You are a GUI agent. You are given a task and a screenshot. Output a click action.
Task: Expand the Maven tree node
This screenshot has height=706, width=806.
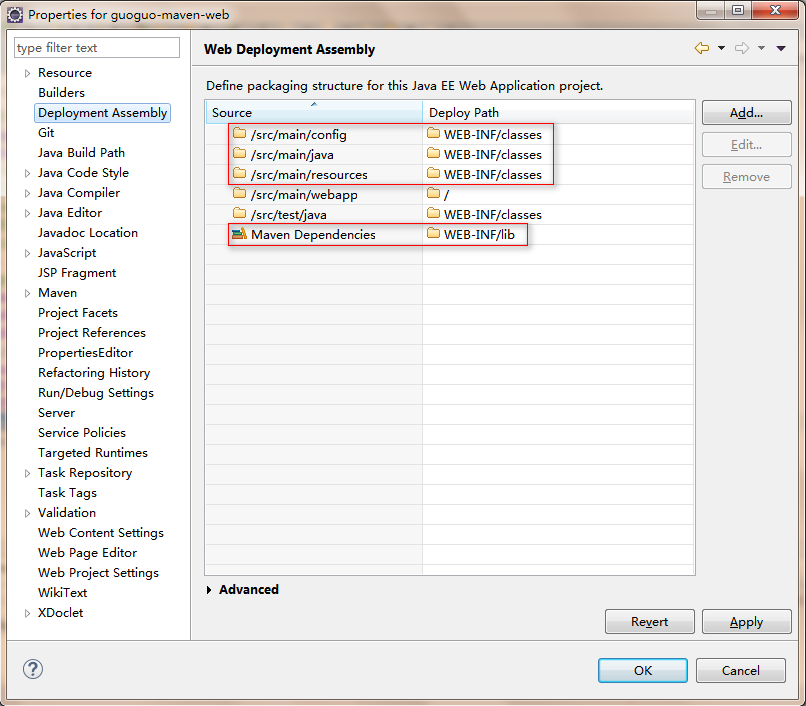tap(27, 293)
